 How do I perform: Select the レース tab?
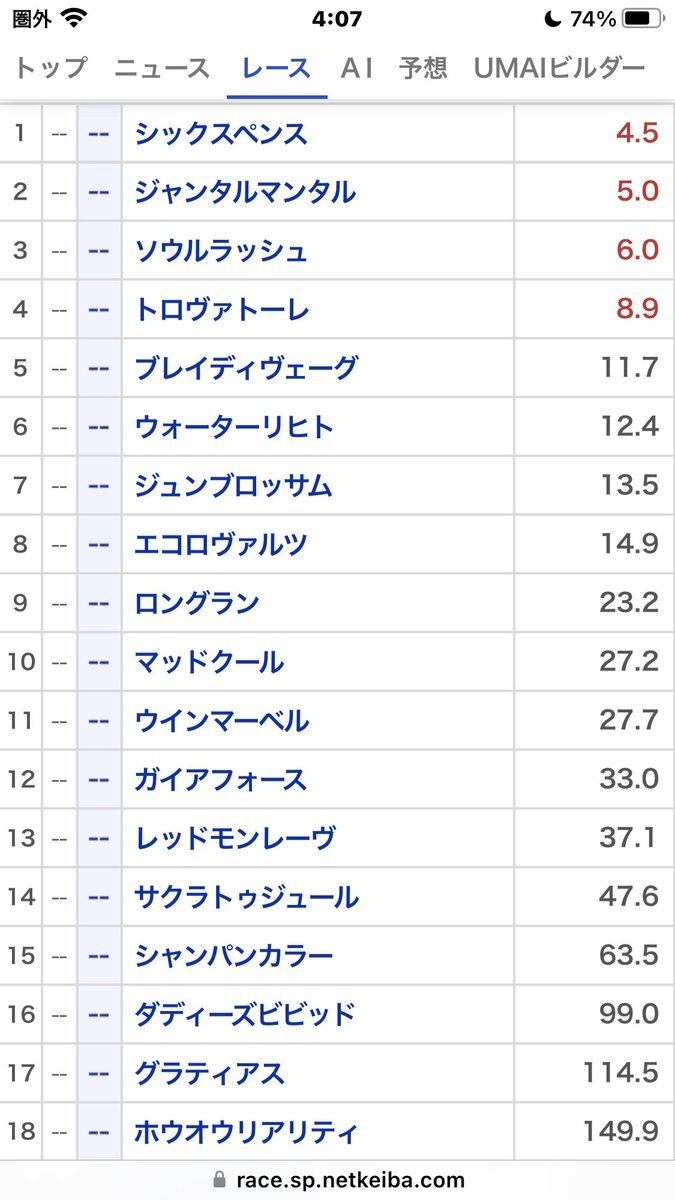coord(276,68)
